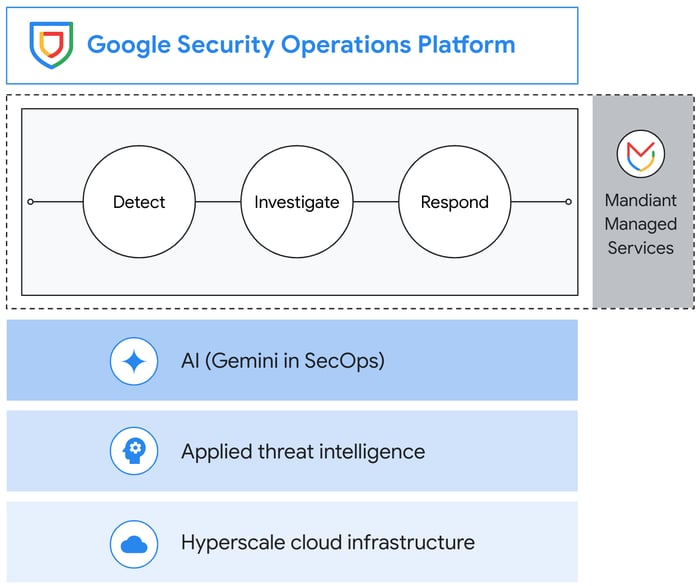
Task: Select the Hyperscale cloud infrastructure label
Action: click(327, 543)
